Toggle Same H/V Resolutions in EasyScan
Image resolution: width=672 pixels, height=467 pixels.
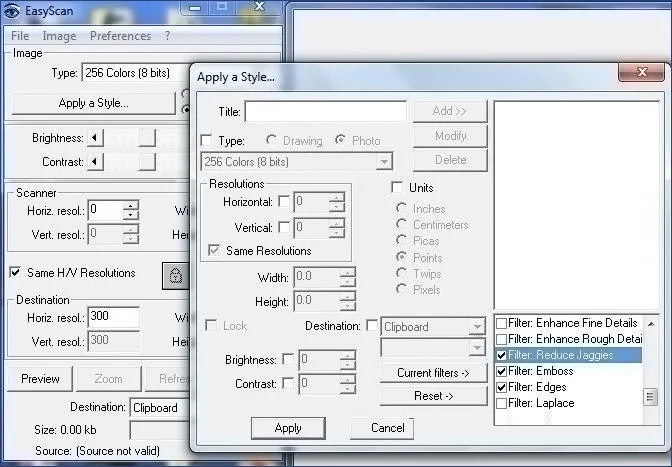[x=15, y=272]
